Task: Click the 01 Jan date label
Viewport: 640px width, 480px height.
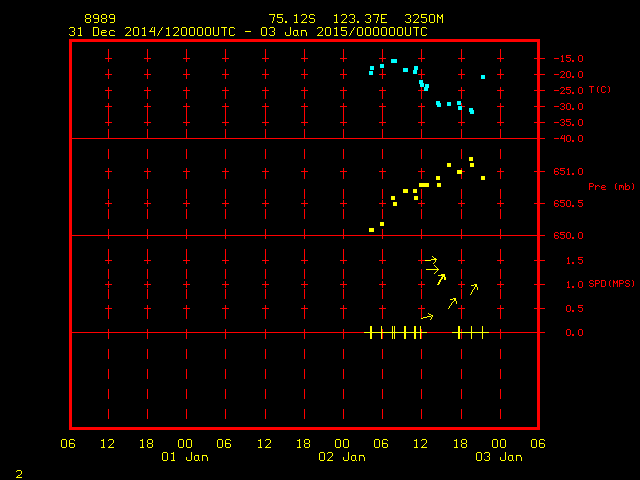Action: coord(185,457)
